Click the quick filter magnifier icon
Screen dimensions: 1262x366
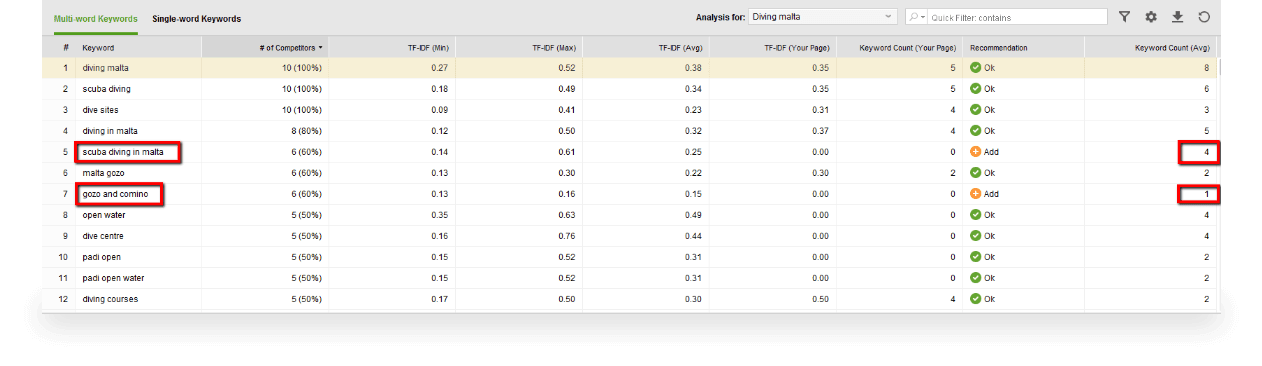coord(915,17)
